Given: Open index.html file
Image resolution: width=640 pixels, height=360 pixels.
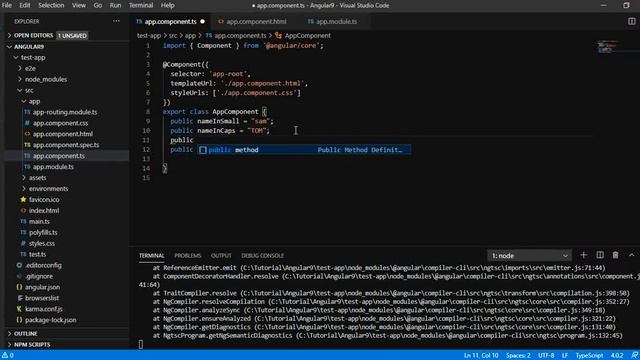Looking at the screenshot, I should (x=44, y=211).
